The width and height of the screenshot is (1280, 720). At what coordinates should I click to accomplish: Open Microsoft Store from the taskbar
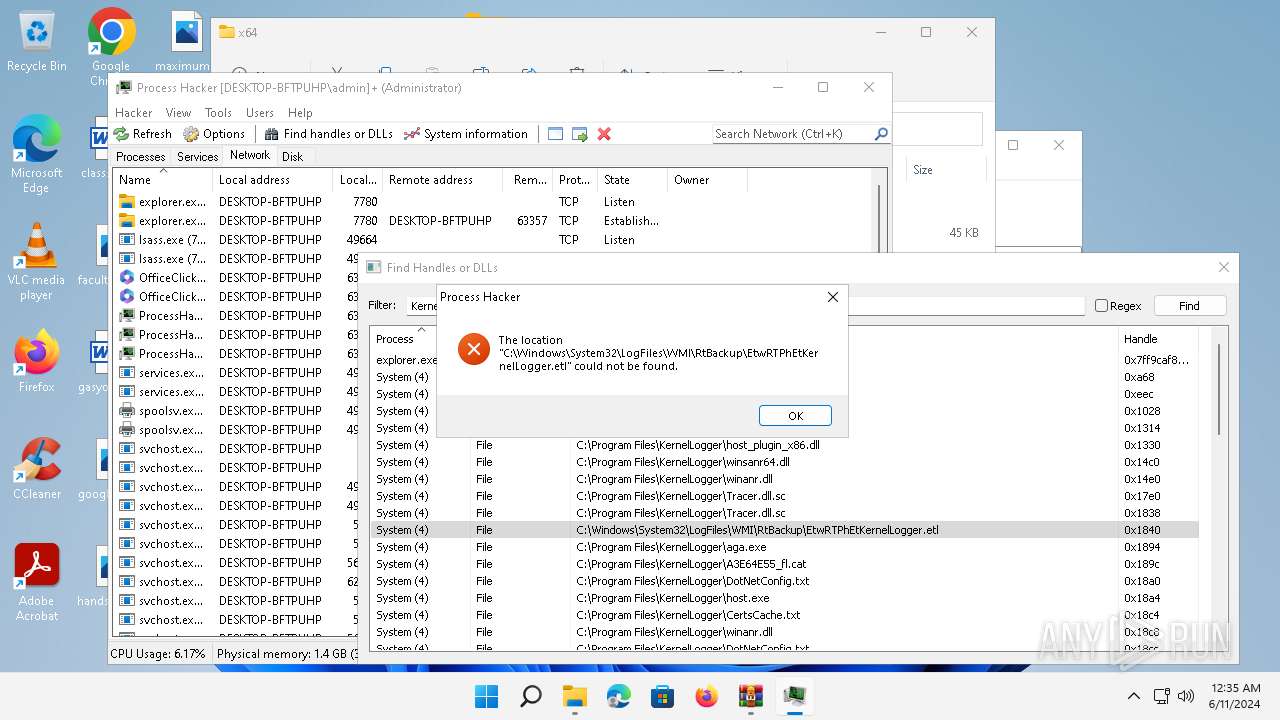tap(663, 696)
